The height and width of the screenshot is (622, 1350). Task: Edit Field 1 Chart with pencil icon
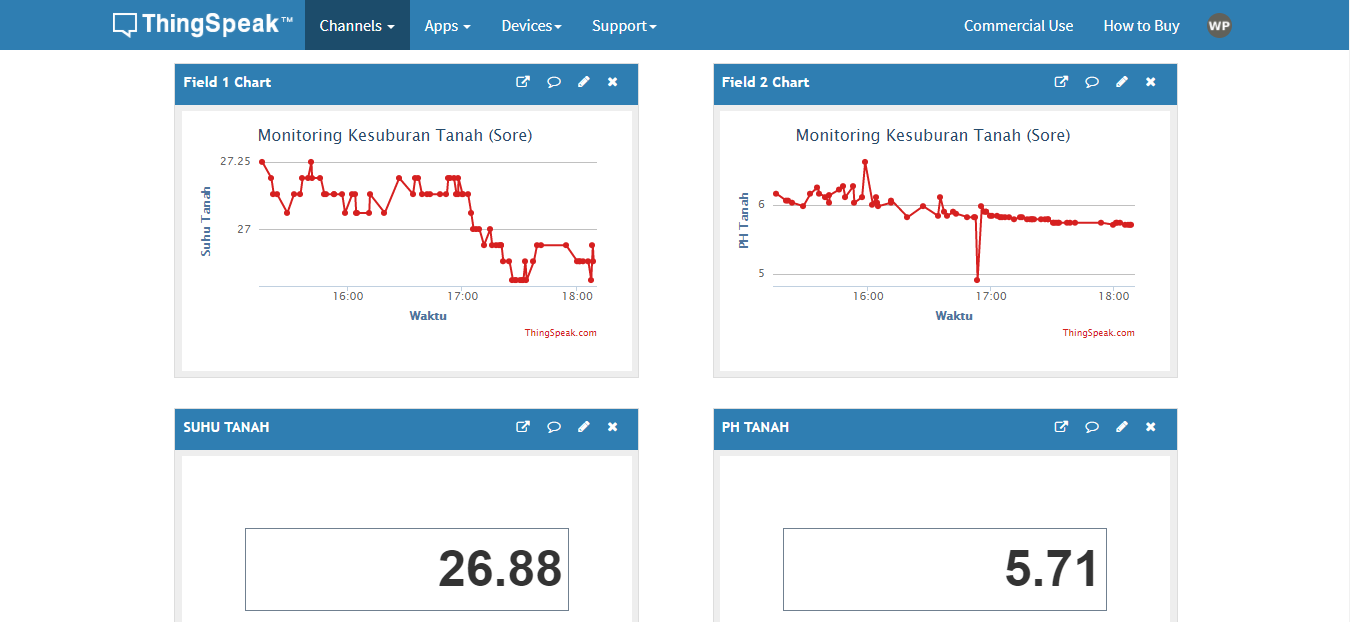point(583,82)
